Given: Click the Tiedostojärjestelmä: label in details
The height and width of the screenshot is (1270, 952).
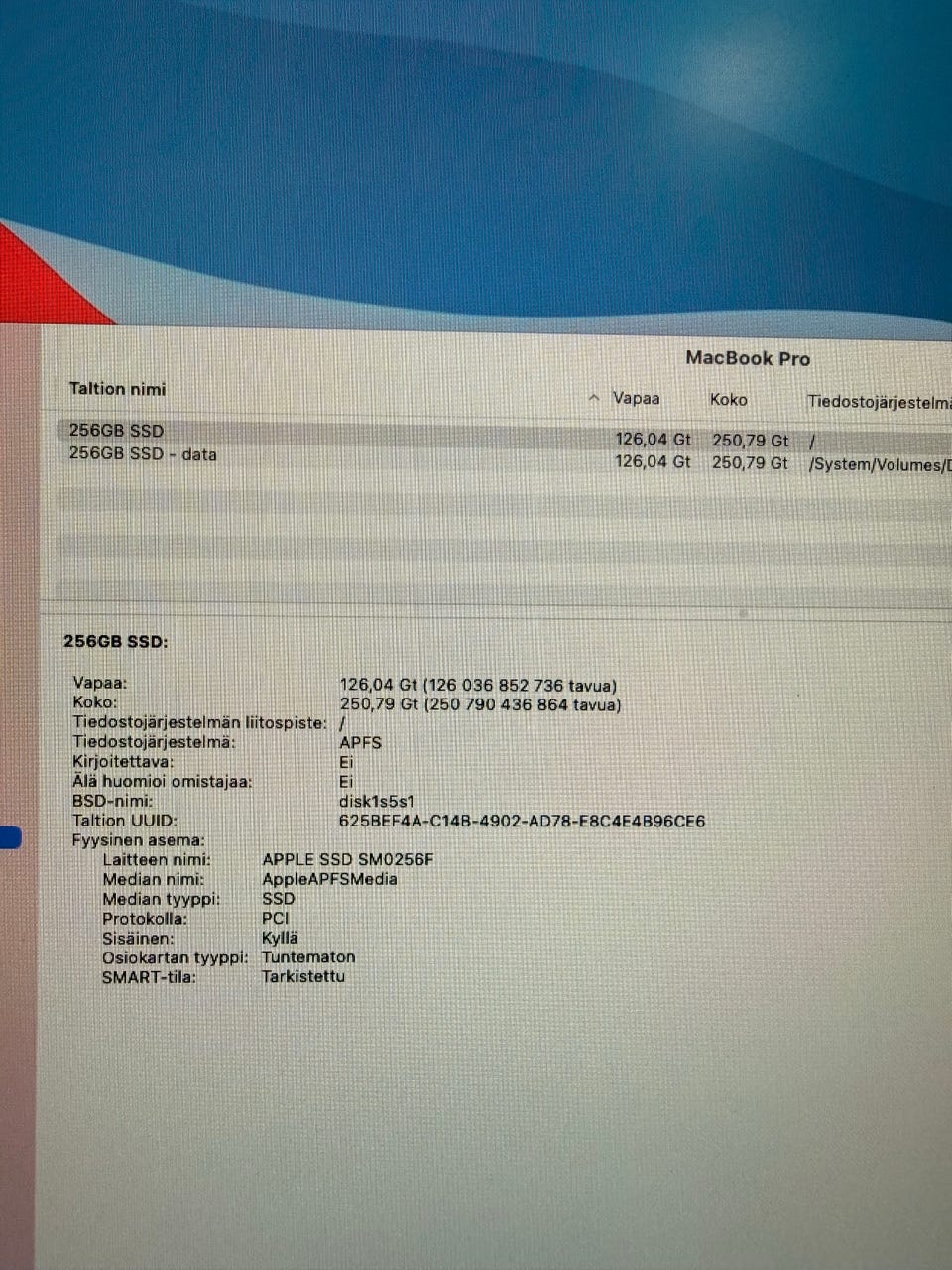Looking at the screenshot, I should coord(154,742).
